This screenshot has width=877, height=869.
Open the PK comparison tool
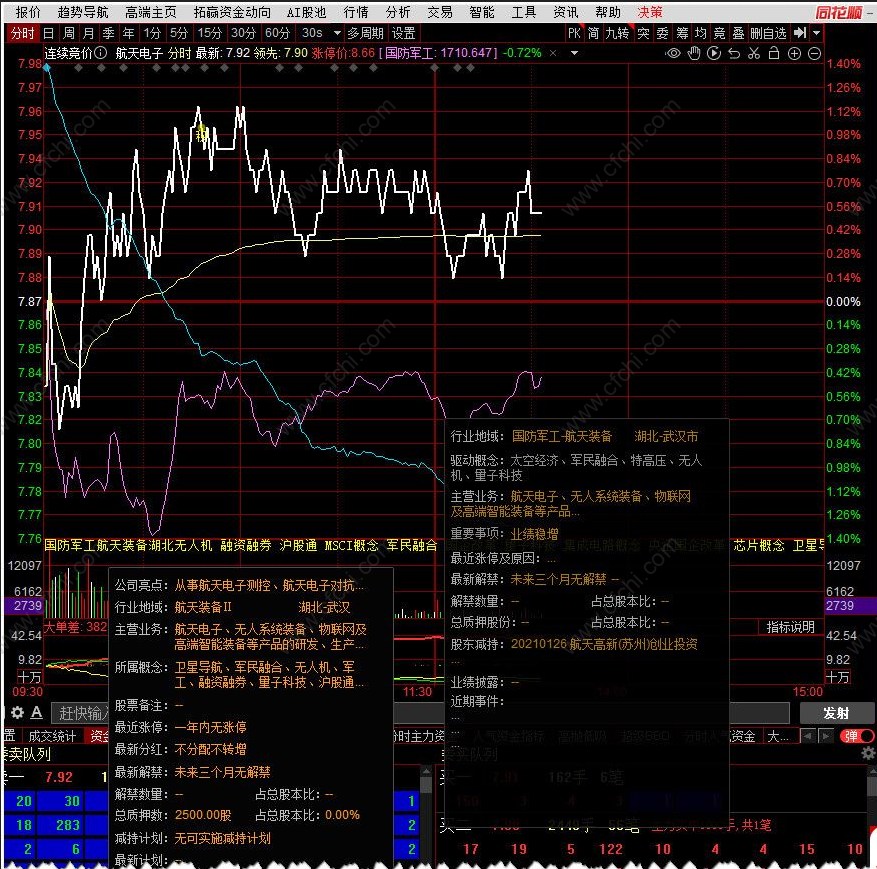(x=574, y=34)
